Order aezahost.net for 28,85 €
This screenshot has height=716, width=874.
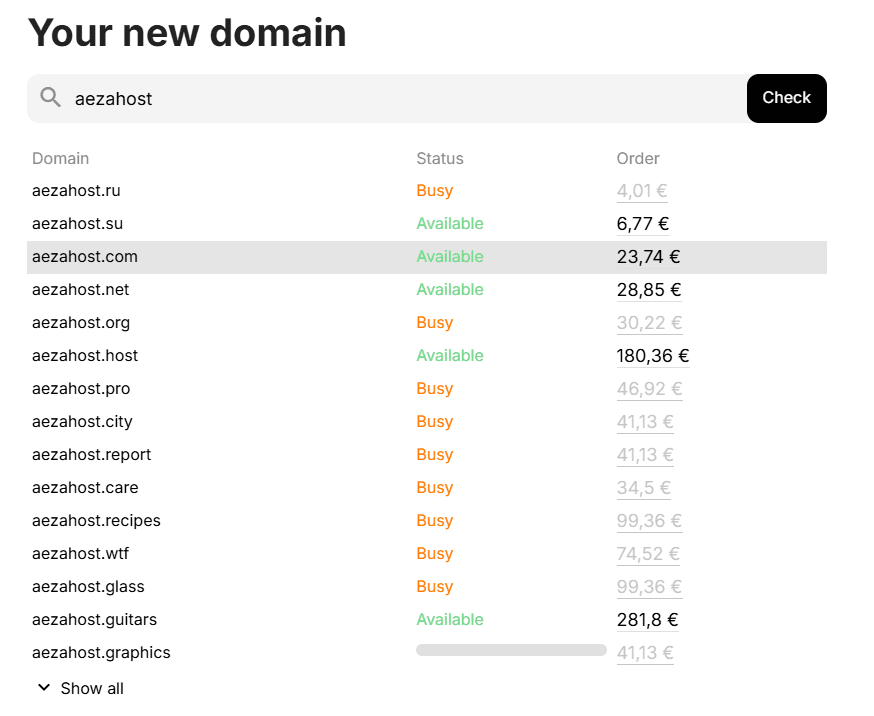point(648,290)
